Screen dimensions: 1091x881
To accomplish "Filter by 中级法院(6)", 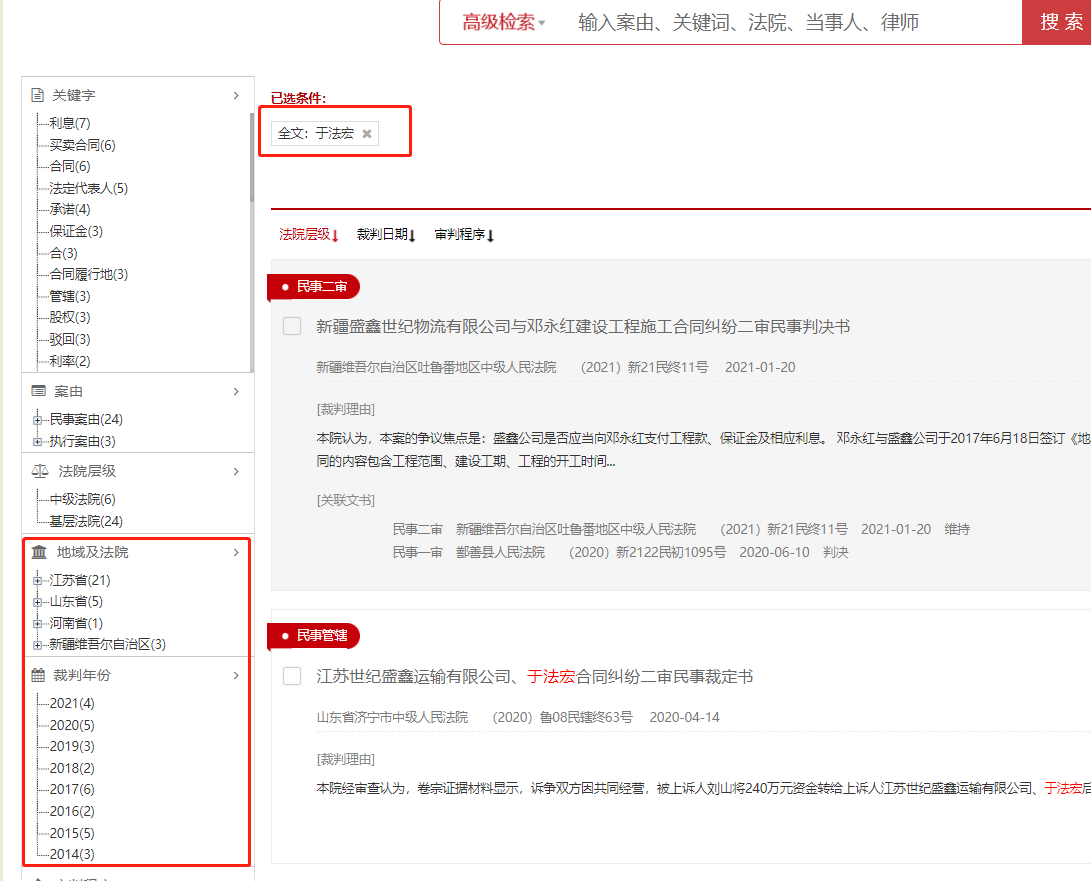I will (x=82, y=499).
